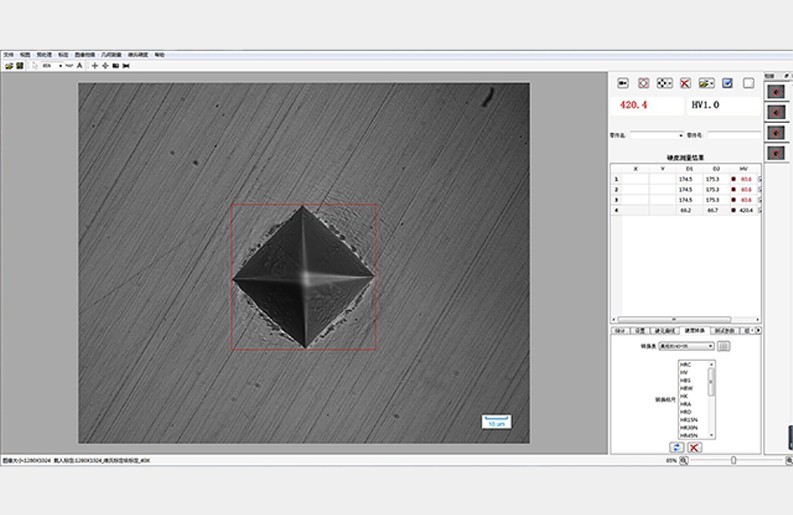The width and height of the screenshot is (793, 515).
Task: Click the hardness scale list scrollbar thumb
Action: (712, 381)
